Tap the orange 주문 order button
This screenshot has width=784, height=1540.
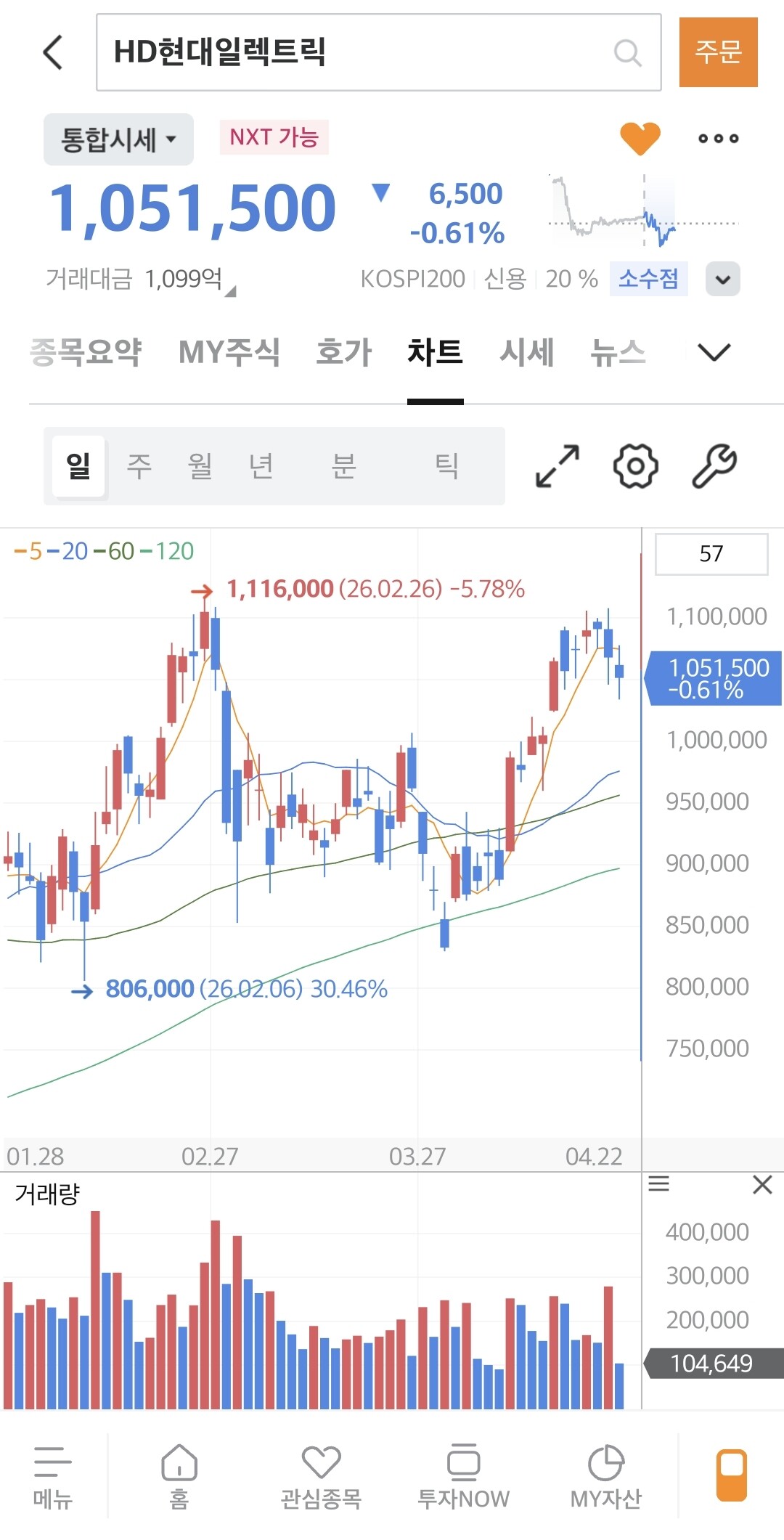pos(719,52)
